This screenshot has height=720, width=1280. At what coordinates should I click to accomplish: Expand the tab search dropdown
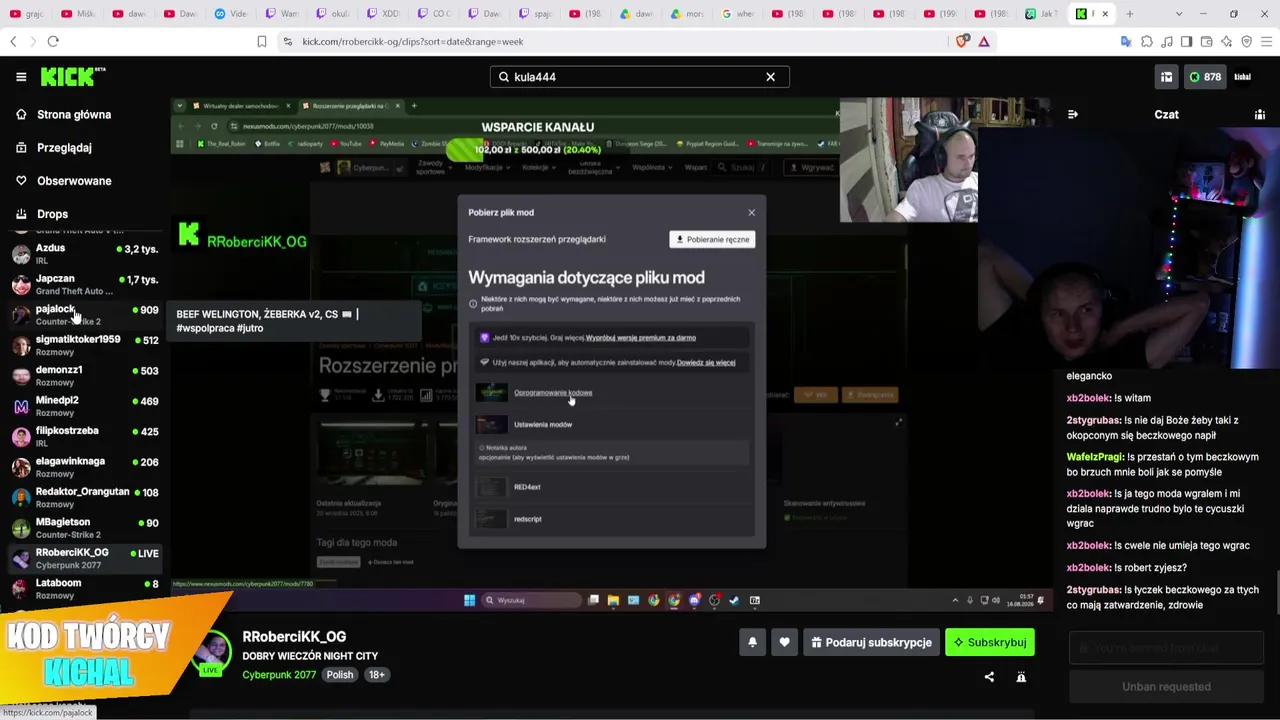(x=1179, y=14)
